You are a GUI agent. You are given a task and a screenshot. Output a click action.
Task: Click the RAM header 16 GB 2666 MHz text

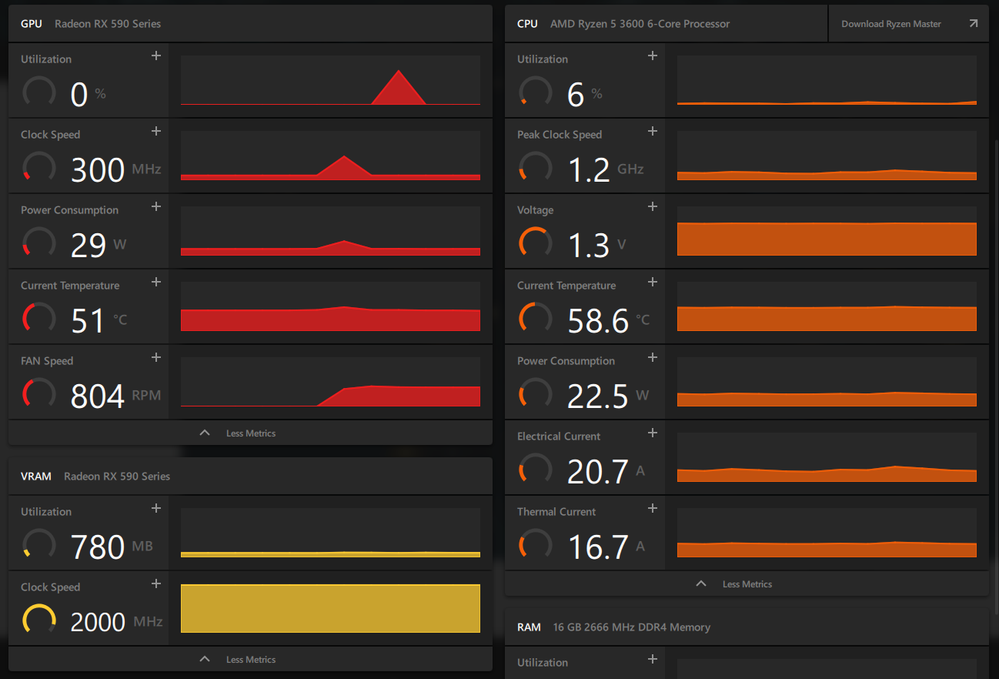(631, 627)
